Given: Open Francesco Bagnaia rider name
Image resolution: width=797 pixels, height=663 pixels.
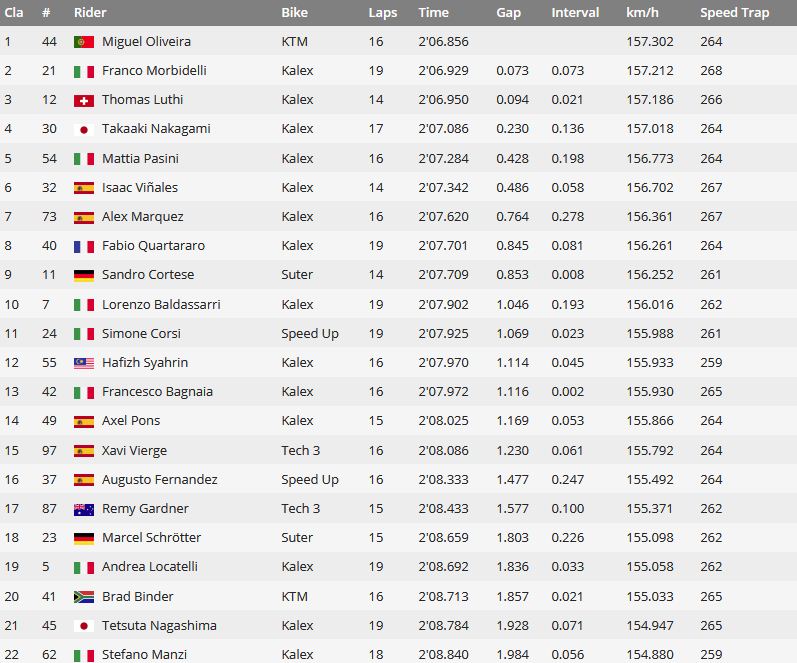Looking at the screenshot, I should [157, 391].
